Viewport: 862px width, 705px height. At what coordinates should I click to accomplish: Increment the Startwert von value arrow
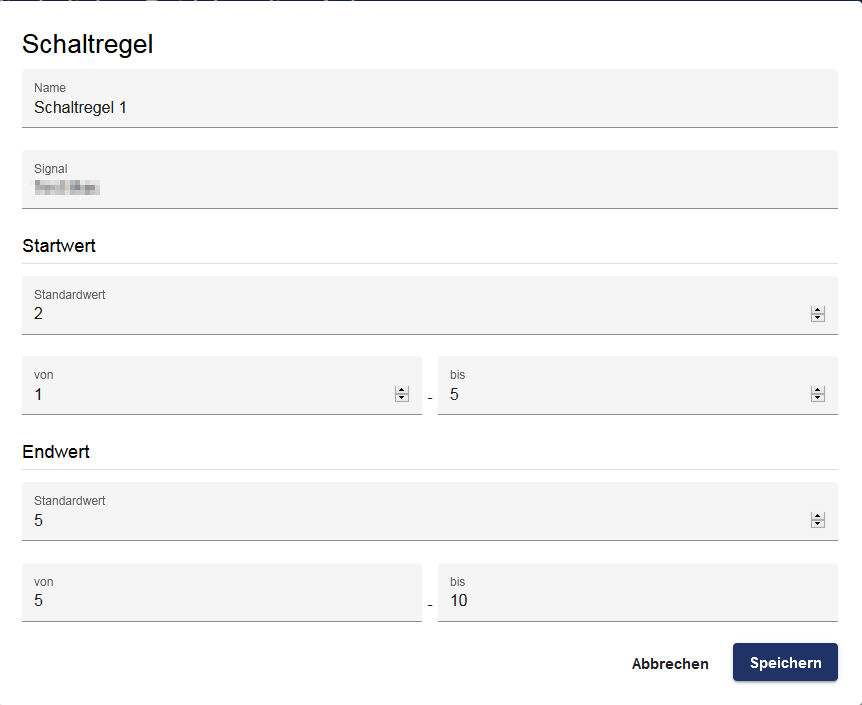(401, 390)
